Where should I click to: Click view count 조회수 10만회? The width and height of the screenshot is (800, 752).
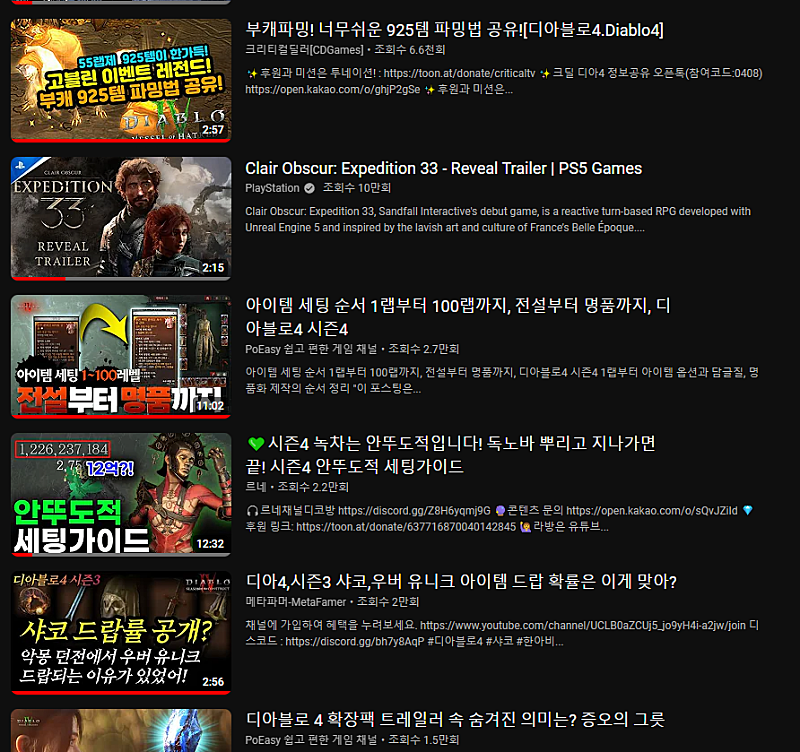tap(357, 188)
